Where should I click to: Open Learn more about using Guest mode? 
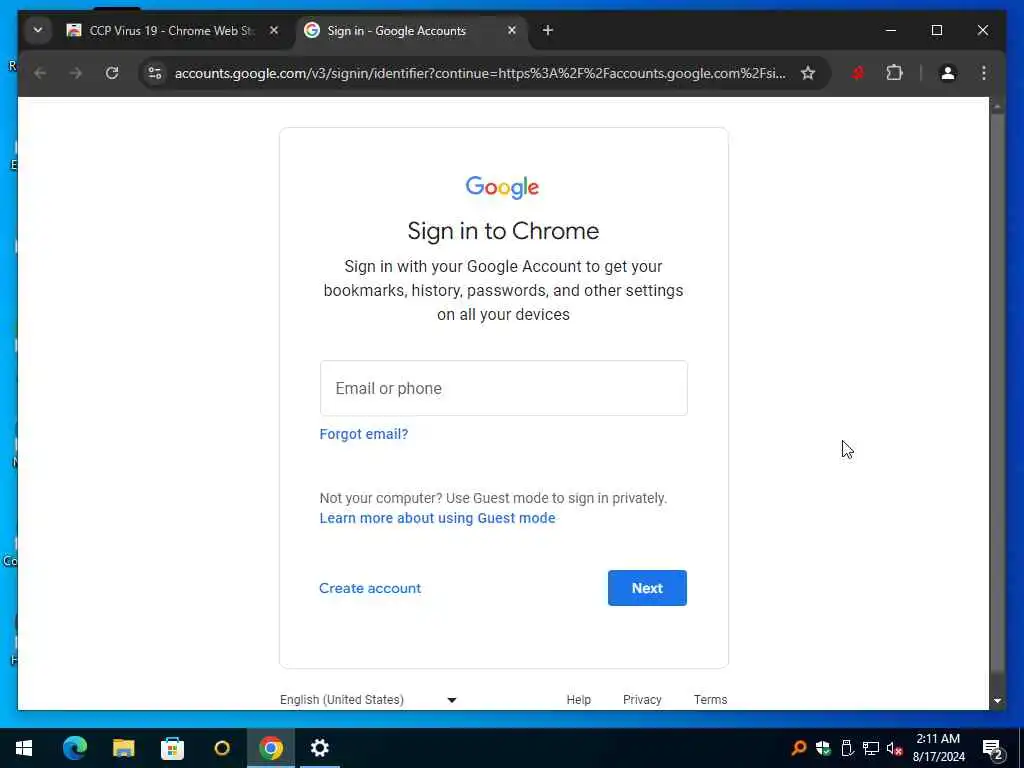[x=437, y=518]
